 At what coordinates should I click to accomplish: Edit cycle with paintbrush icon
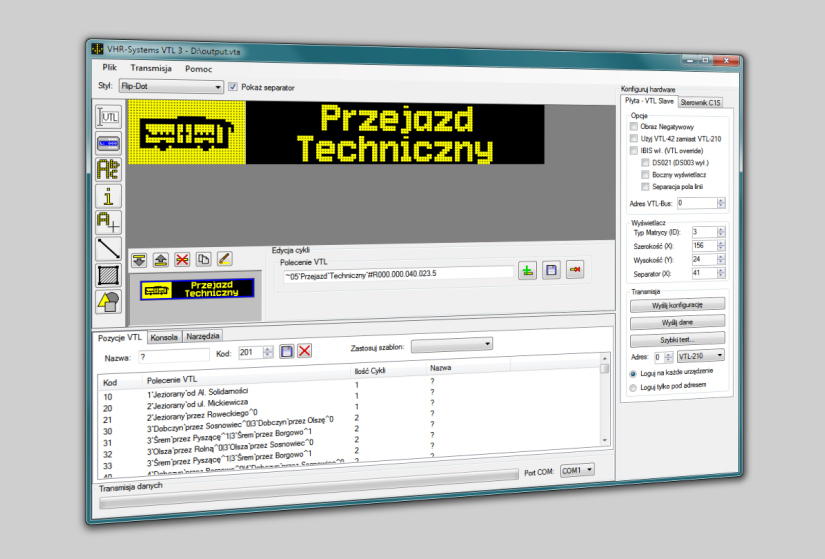(x=224, y=258)
